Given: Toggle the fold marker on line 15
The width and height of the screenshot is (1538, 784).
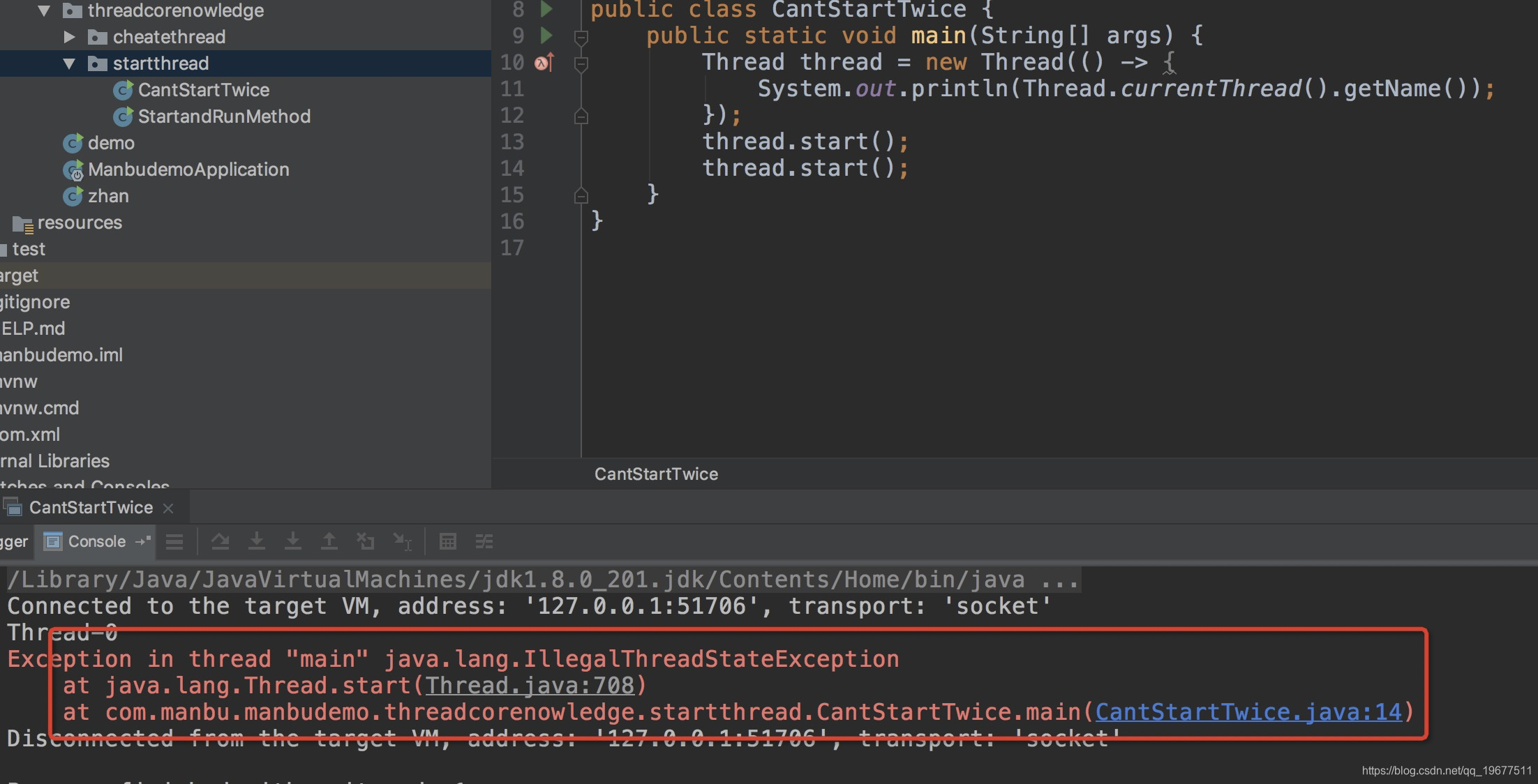Looking at the screenshot, I should [x=581, y=196].
